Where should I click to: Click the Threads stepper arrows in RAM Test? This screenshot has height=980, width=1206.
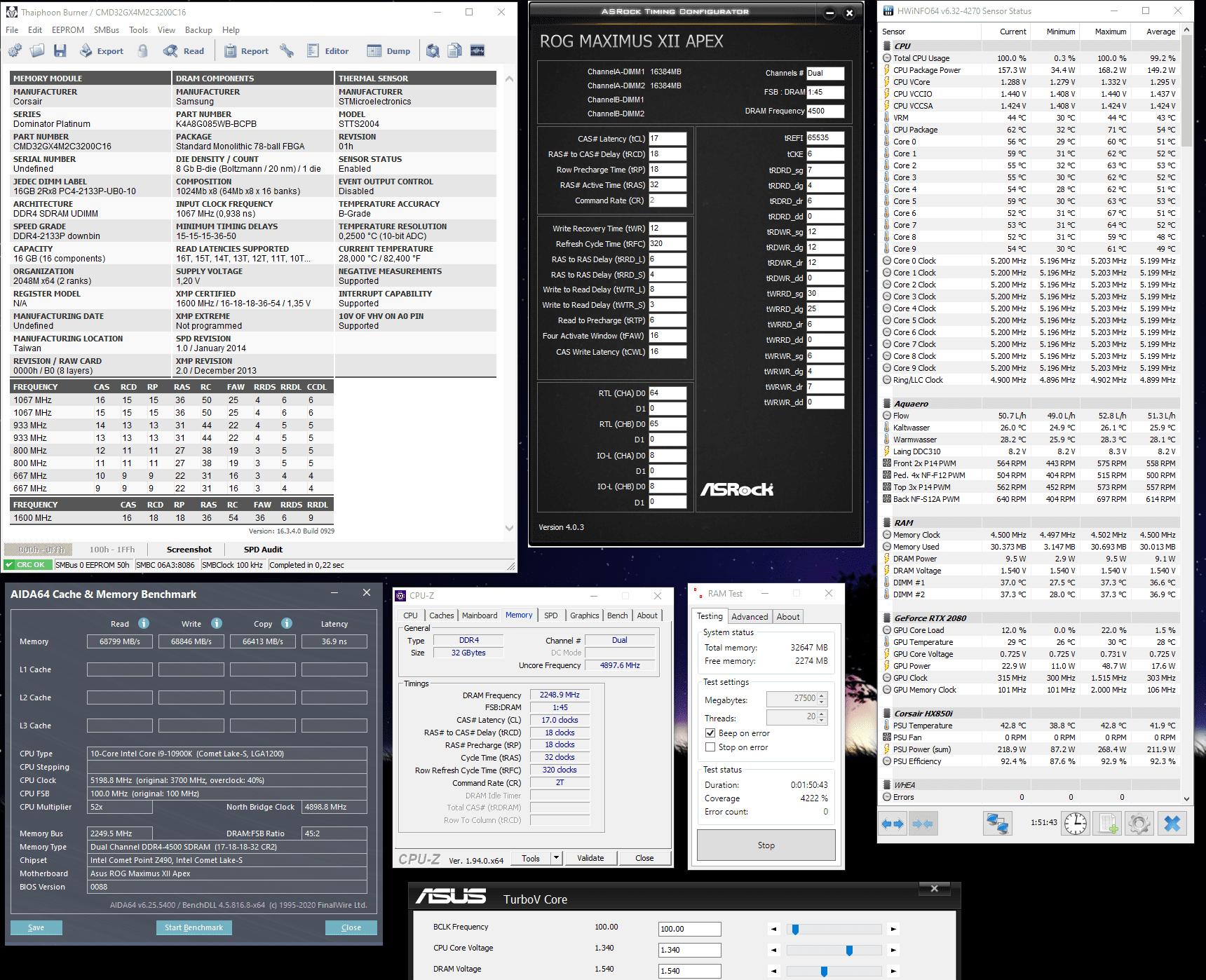pos(822,717)
